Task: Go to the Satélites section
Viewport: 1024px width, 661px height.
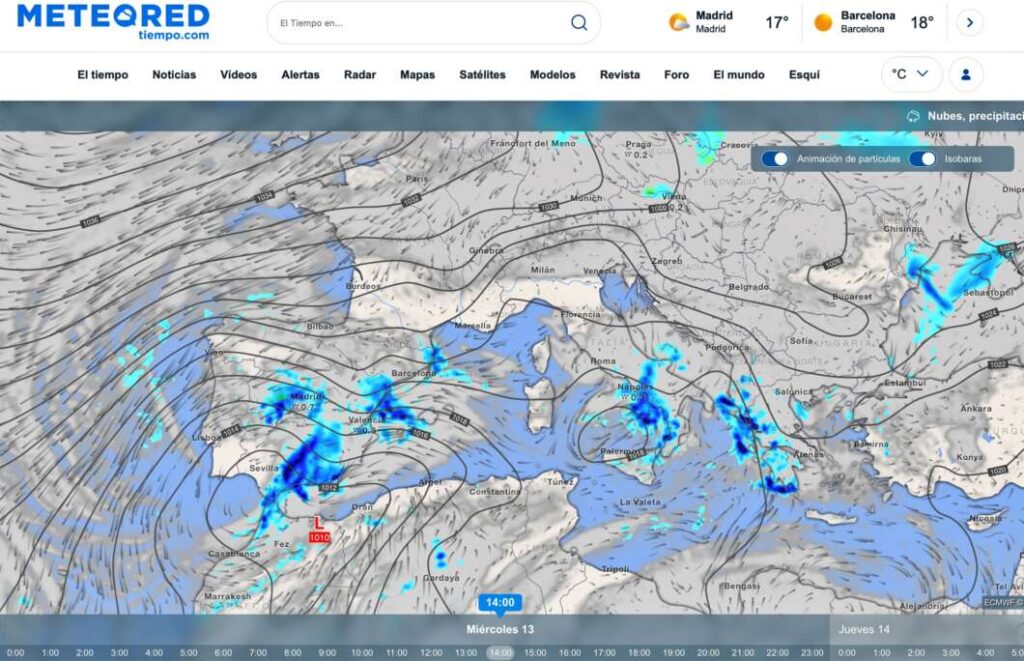Action: 482,75
